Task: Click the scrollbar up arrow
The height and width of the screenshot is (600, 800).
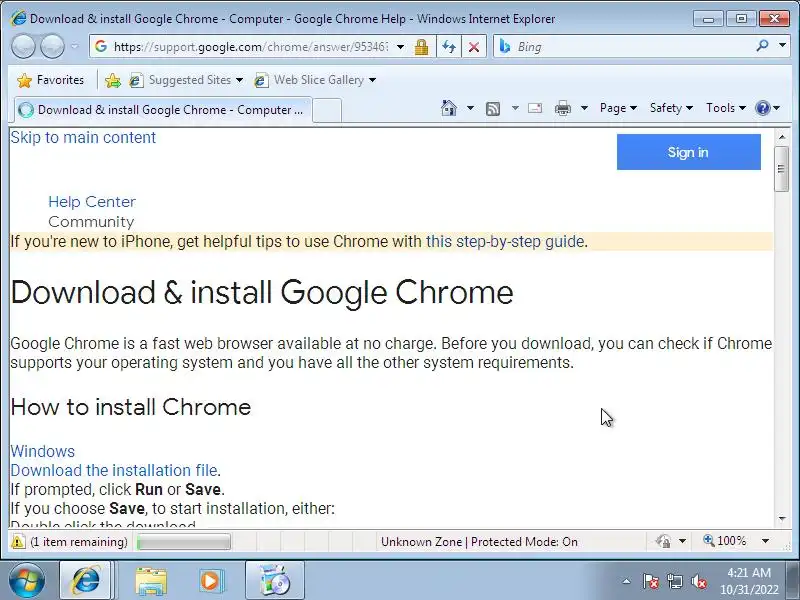Action: tap(782, 137)
